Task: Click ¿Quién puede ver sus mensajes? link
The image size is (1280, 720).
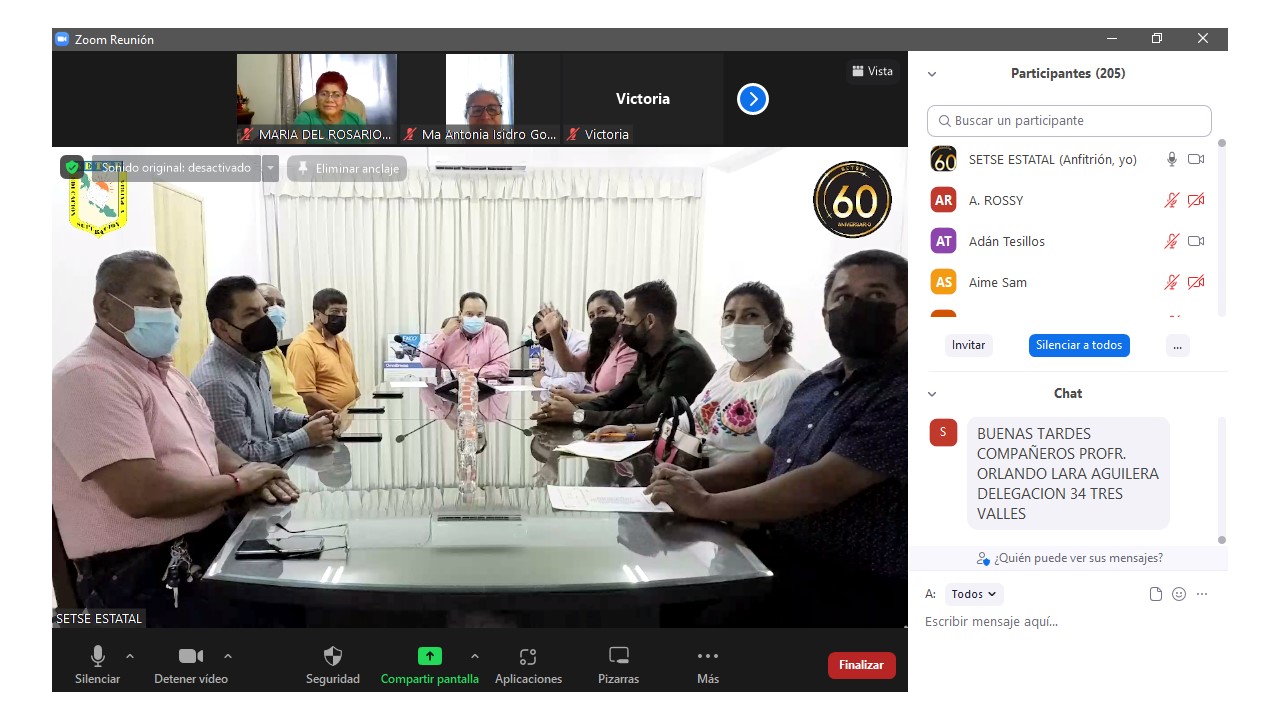Action: tap(1070, 558)
